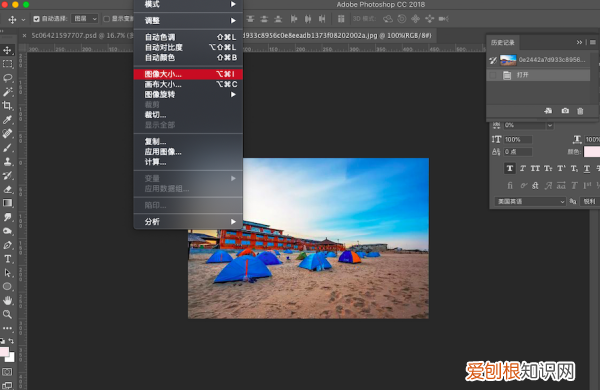Image resolution: width=600 pixels, height=390 pixels.
Task: Create new document from current state
Action: [x=548, y=111]
